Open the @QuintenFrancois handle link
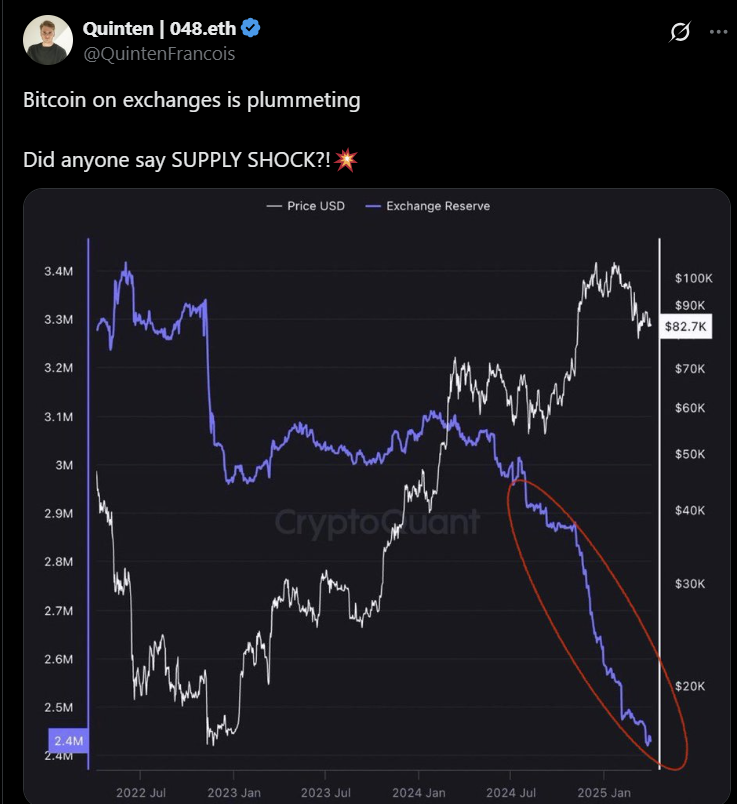Image resolution: width=737 pixels, height=804 pixels. point(160,54)
